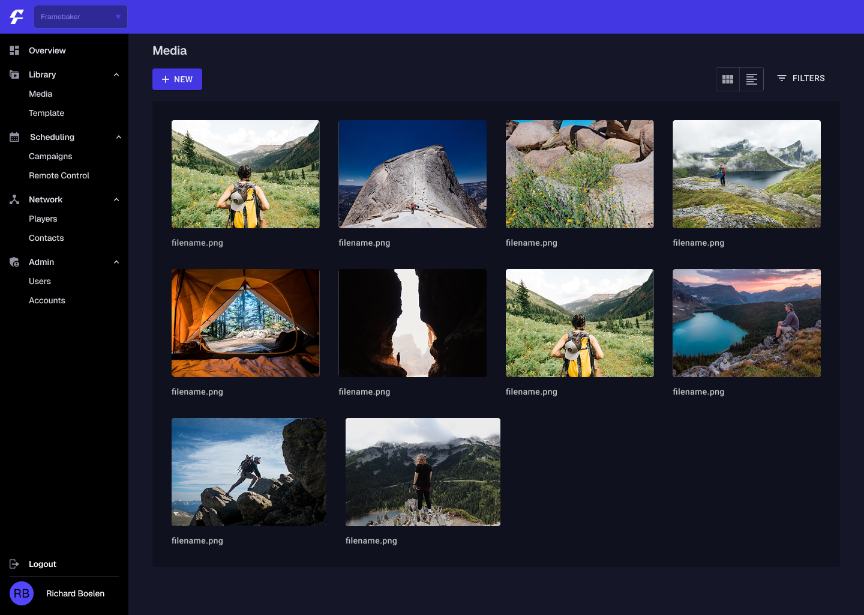Click the Overview icon in the sidebar

pos(13,50)
